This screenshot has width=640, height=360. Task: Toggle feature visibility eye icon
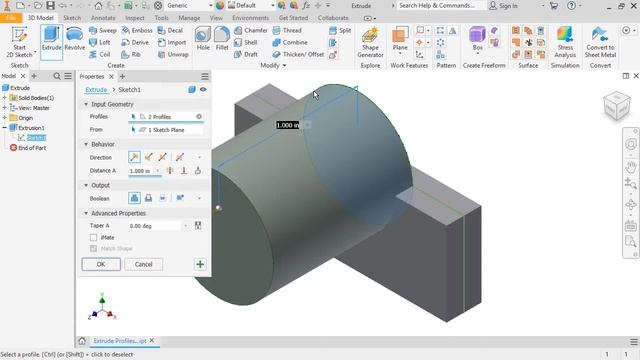coord(203,89)
